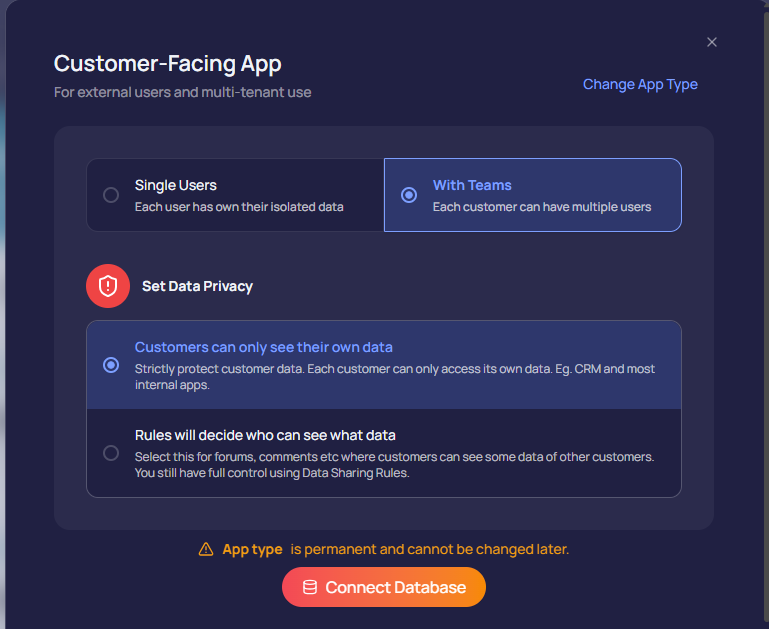Select the Single Users radio button

tap(111, 195)
